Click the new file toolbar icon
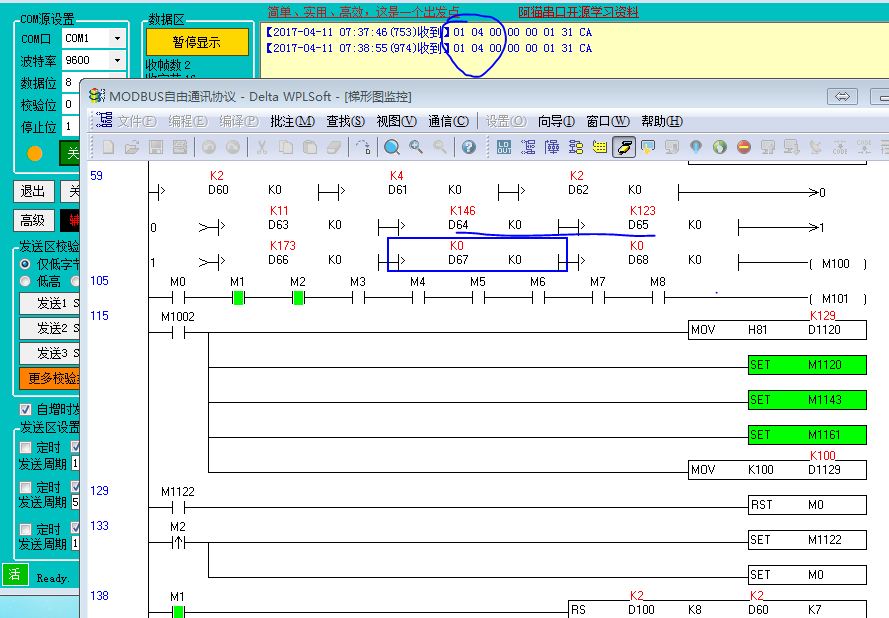The image size is (889, 618). [108, 148]
